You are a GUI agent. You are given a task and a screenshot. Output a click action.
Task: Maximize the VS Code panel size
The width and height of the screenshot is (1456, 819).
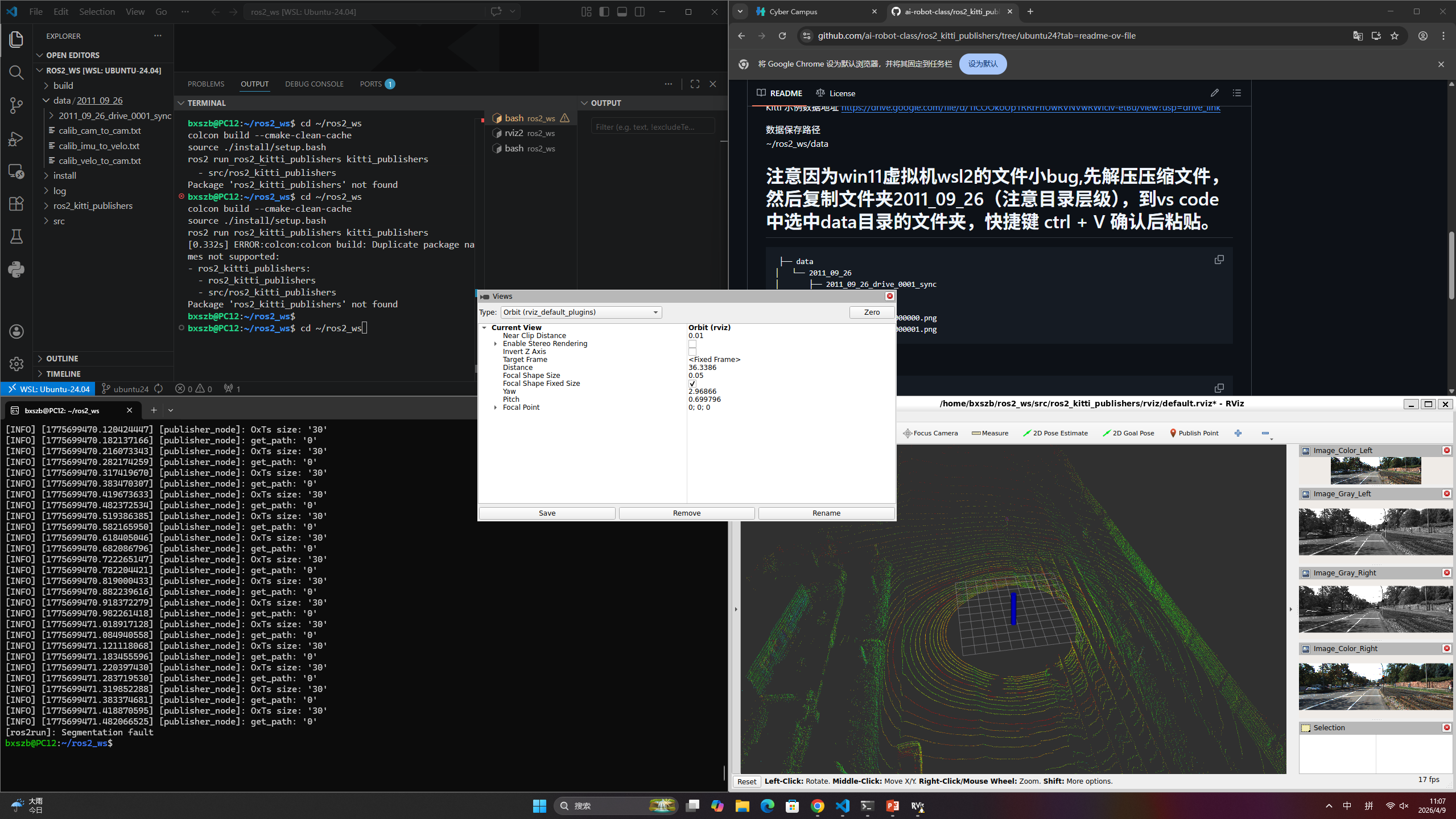[x=695, y=84]
